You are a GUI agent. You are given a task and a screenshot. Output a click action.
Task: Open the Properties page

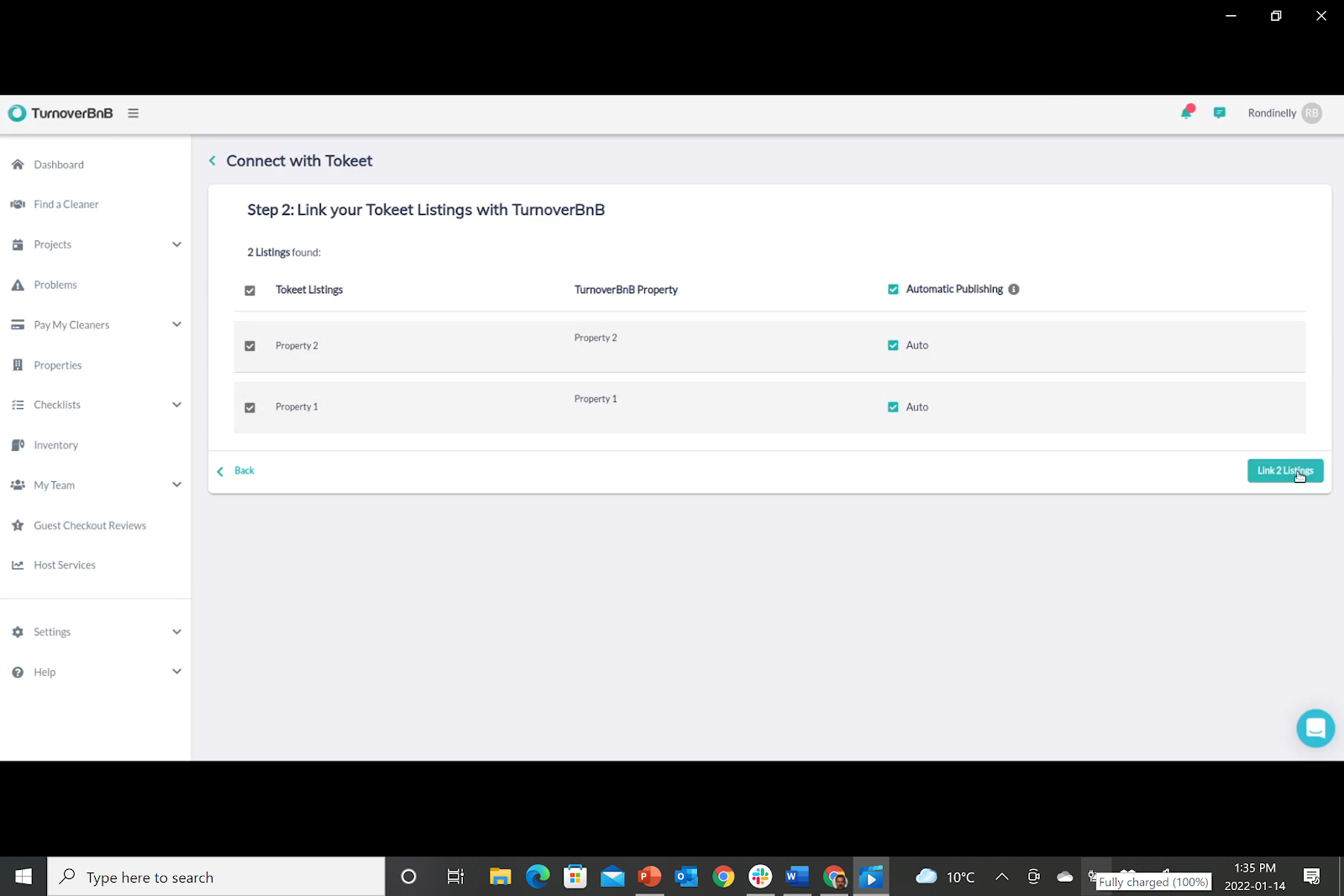(58, 365)
